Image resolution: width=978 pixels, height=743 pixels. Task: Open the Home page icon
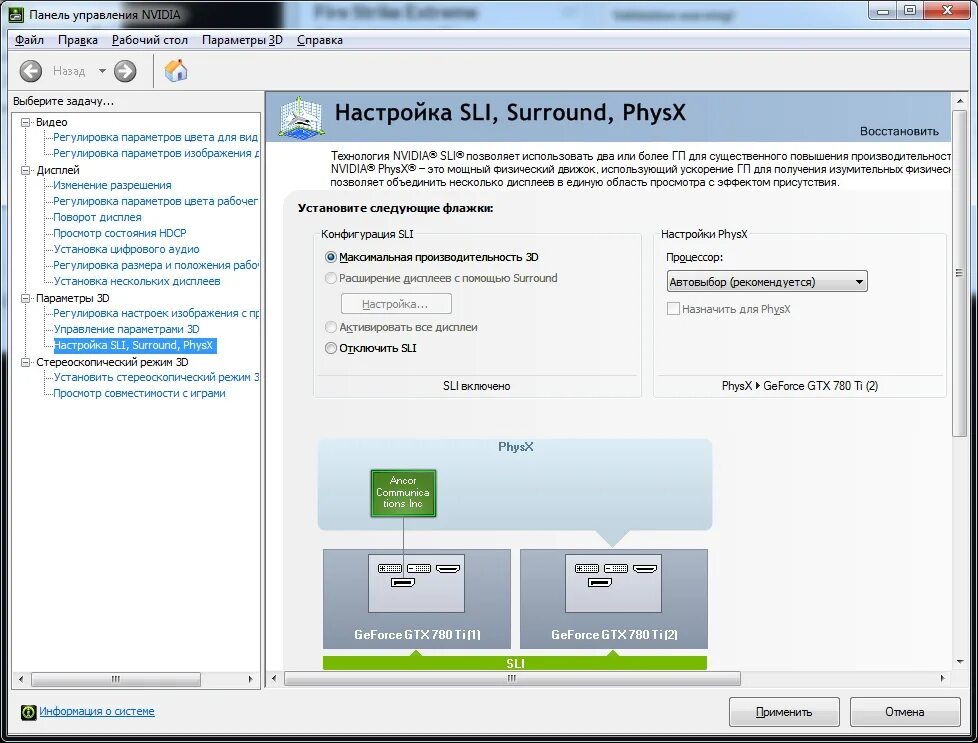[176, 70]
